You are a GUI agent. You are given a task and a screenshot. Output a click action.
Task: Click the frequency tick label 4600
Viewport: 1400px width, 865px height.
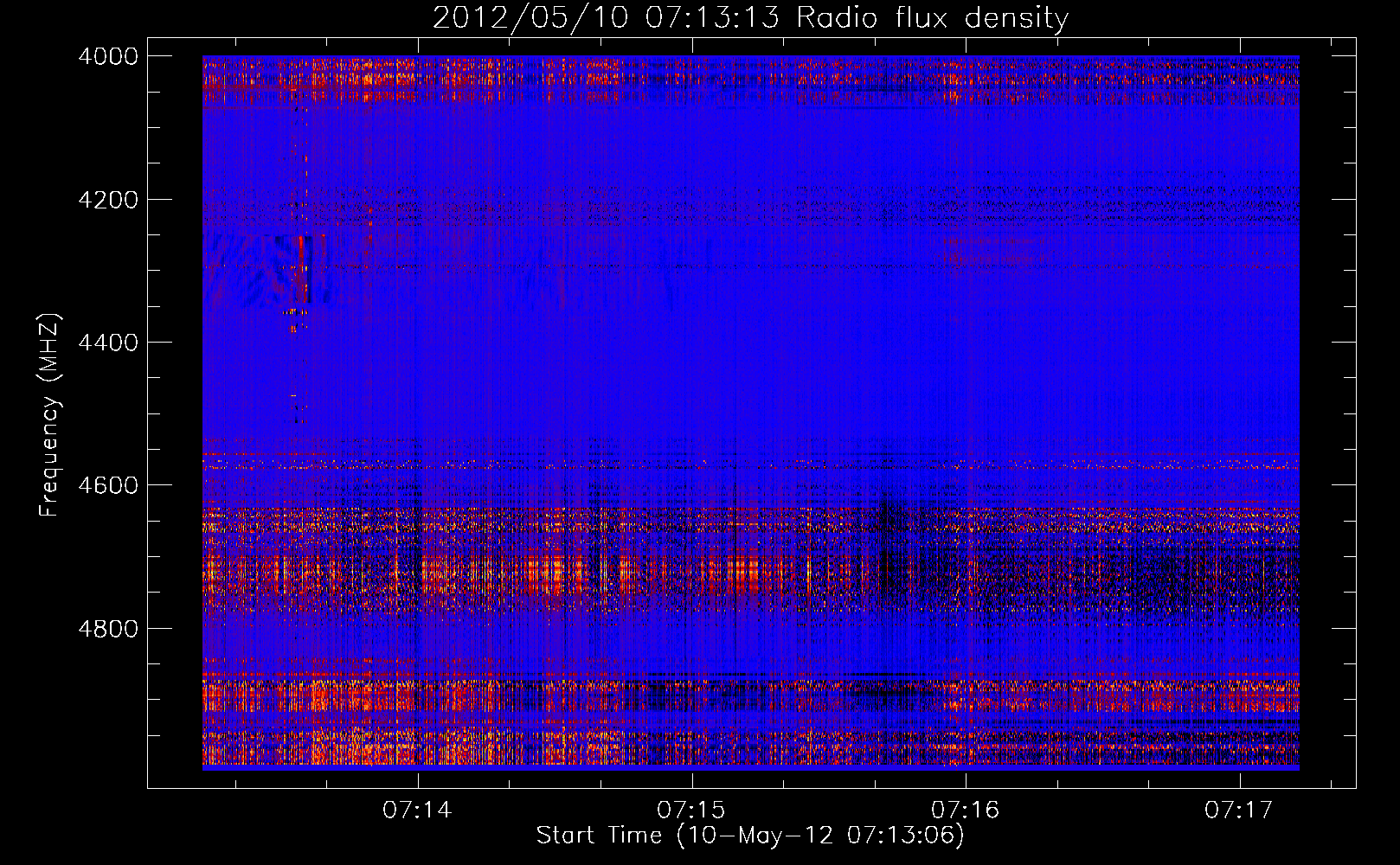[x=108, y=485]
